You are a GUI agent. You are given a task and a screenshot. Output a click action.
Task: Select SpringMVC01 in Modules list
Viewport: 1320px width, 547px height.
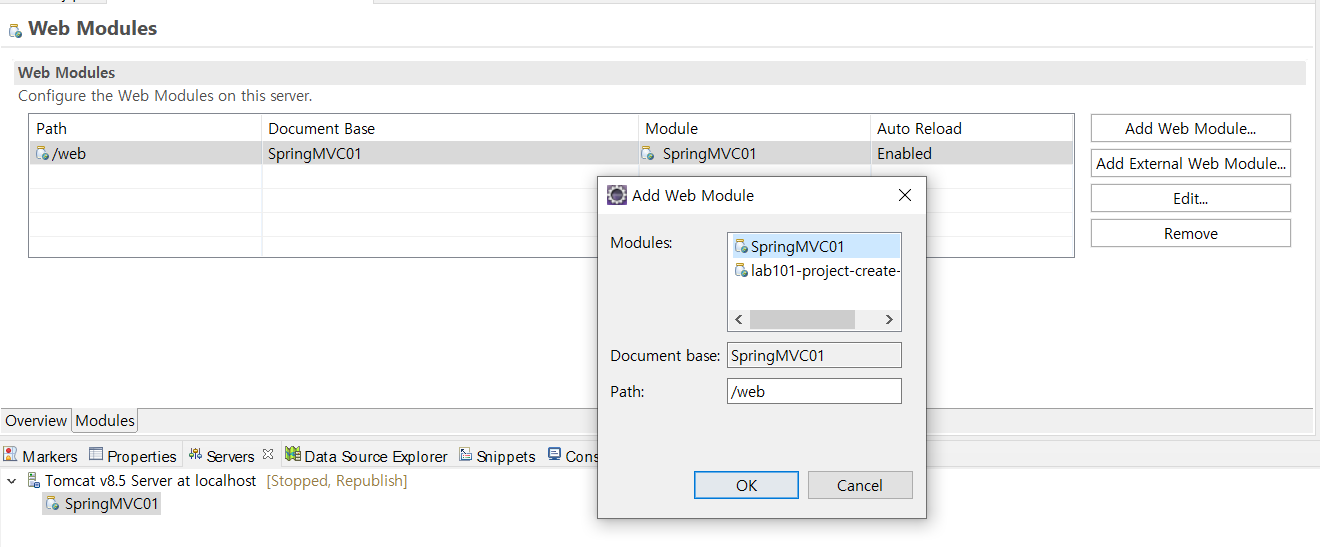pos(816,247)
